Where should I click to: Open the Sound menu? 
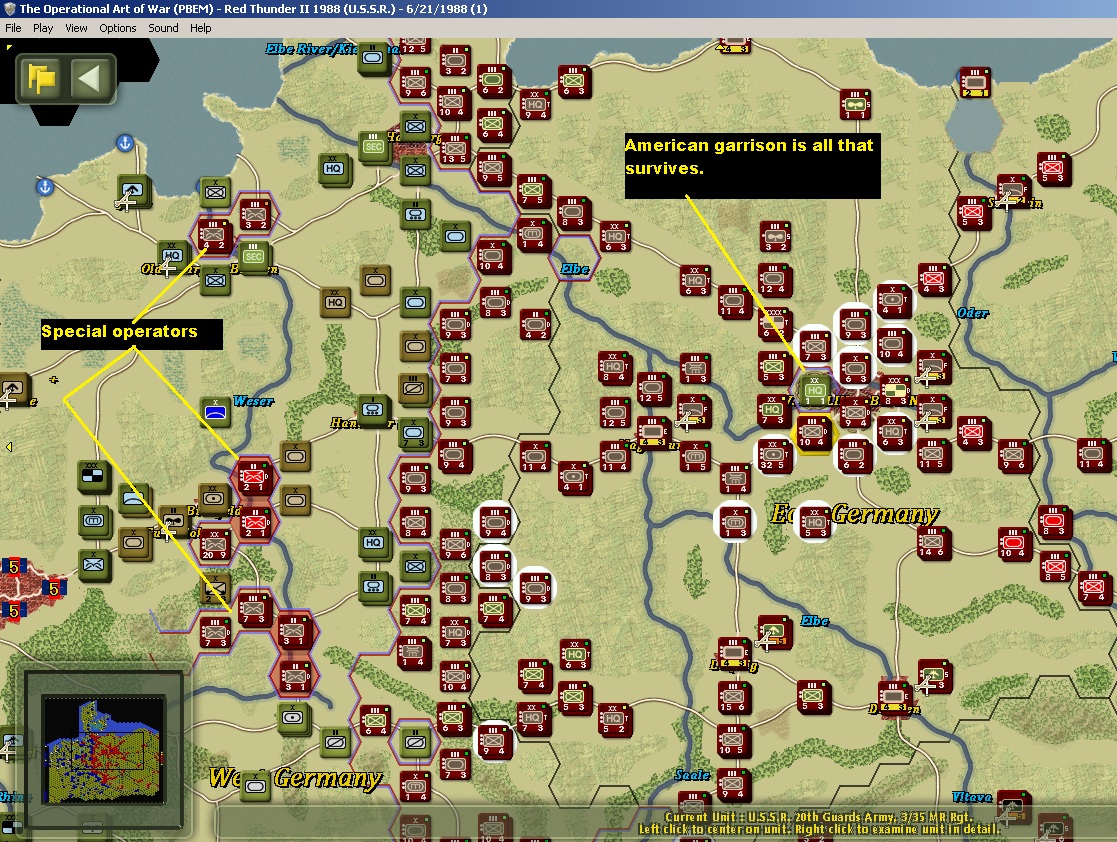(x=163, y=28)
